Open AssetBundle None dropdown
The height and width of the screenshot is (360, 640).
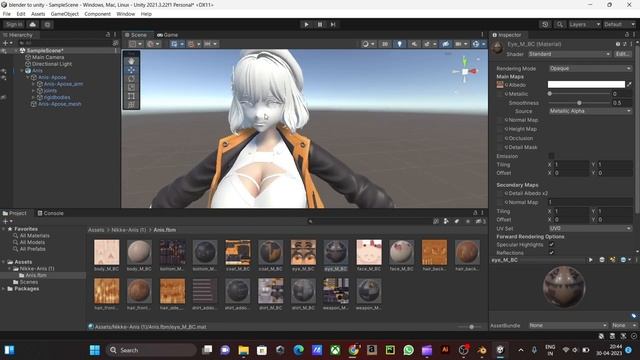568,325
